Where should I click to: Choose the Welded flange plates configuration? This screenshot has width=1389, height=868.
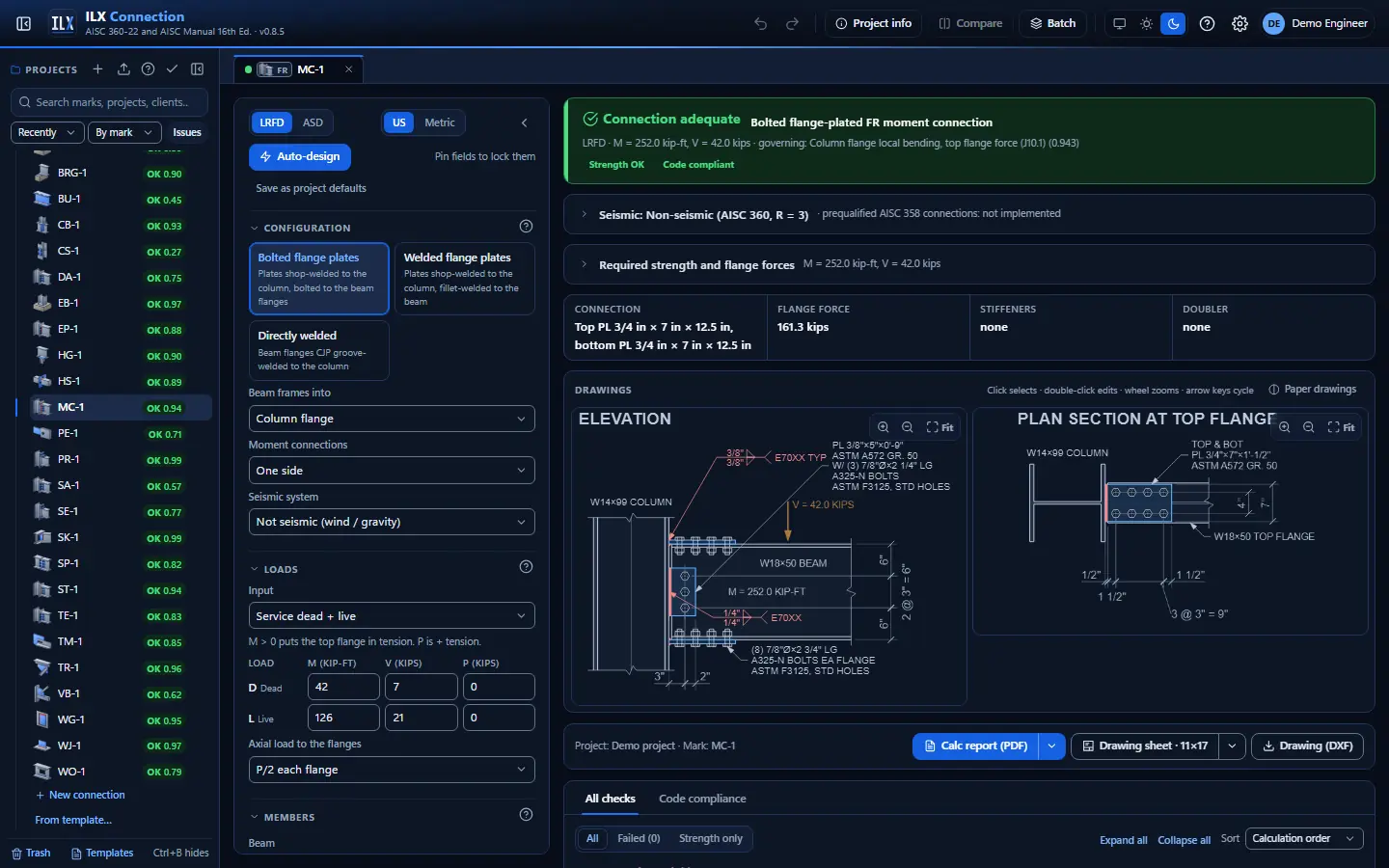(464, 279)
